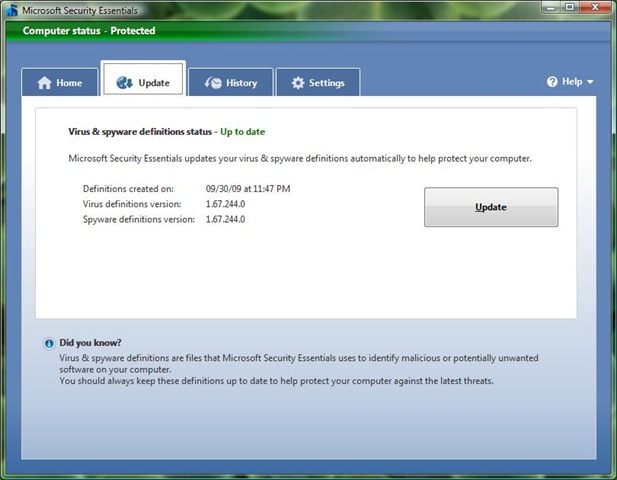Click the date '09/30/09 at 11:47 PM'
Viewport: 617px width, 480px height.
pyautogui.click(x=248, y=189)
